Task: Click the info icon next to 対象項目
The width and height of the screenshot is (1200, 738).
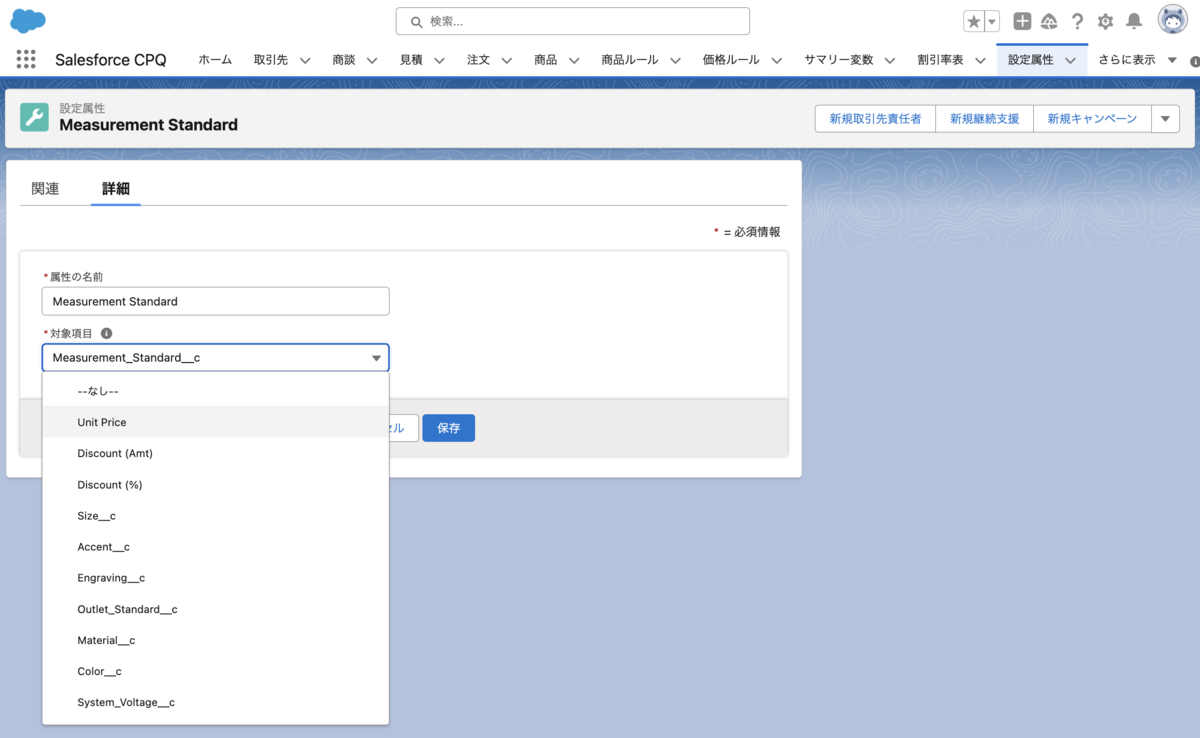Action: (x=106, y=333)
